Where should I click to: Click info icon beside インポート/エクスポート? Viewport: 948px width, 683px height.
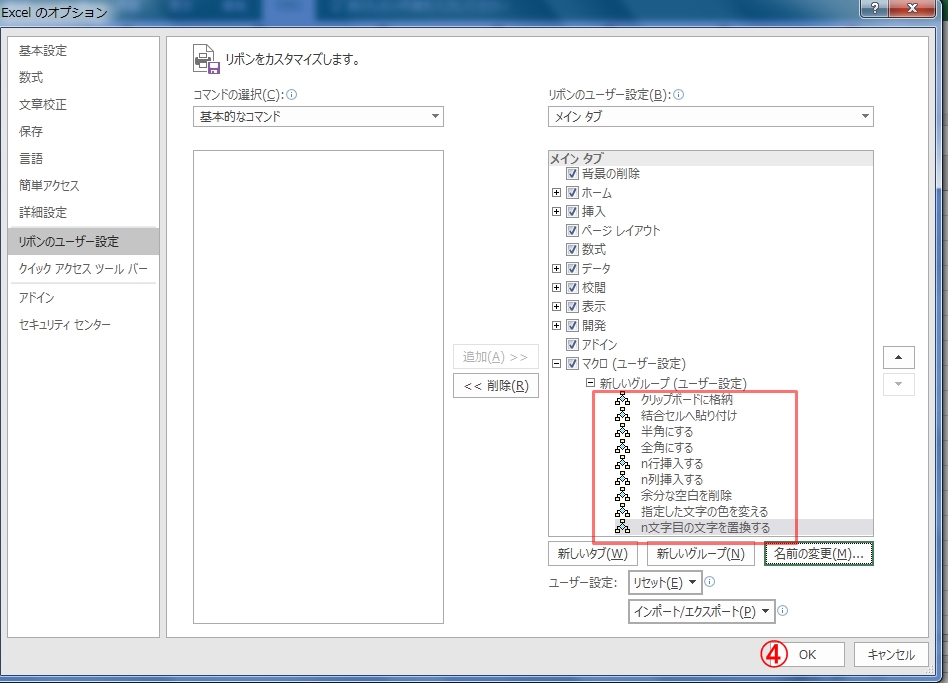pos(782,610)
